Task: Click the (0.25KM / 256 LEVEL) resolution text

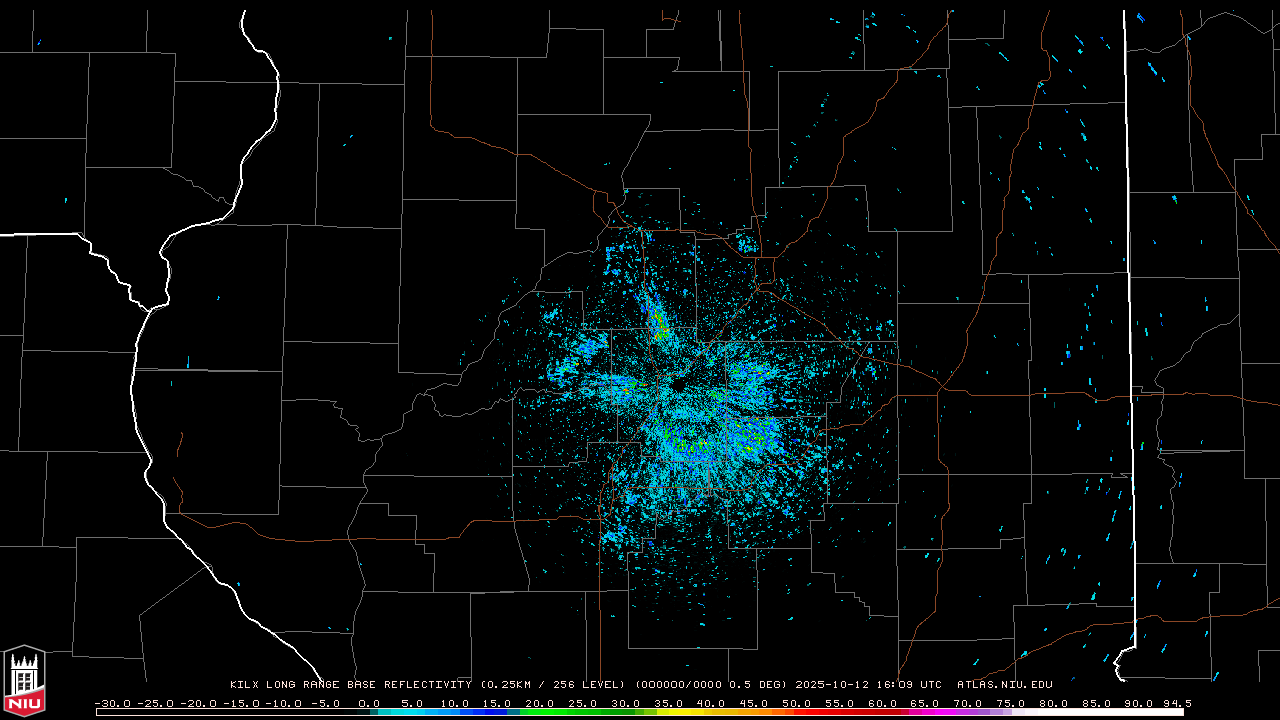Action: click(553, 685)
